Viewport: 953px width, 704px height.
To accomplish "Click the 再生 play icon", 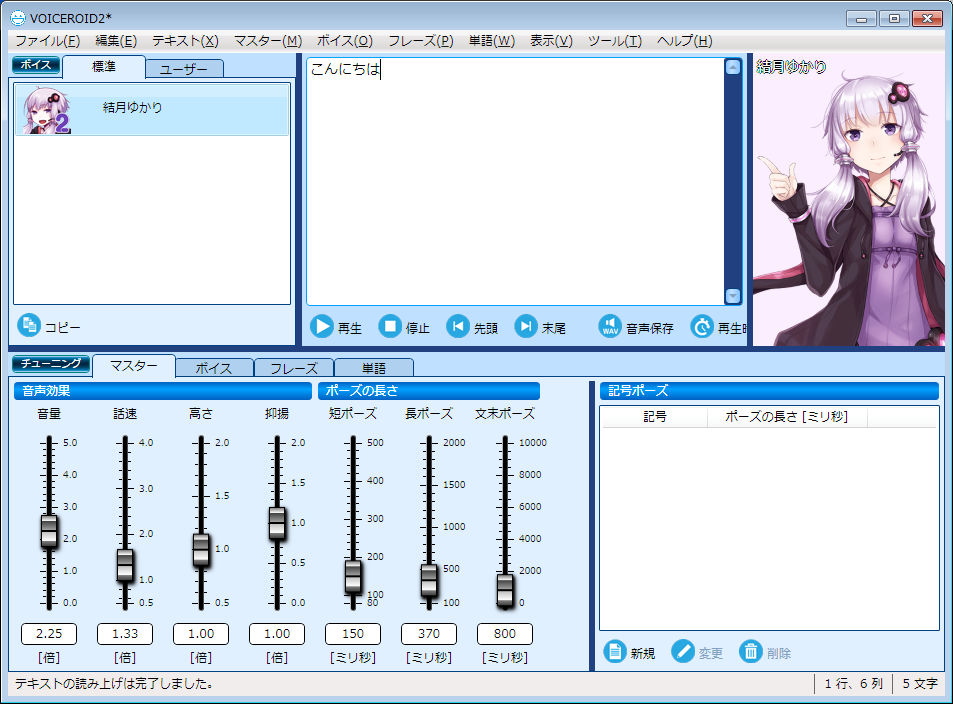I will click(322, 326).
